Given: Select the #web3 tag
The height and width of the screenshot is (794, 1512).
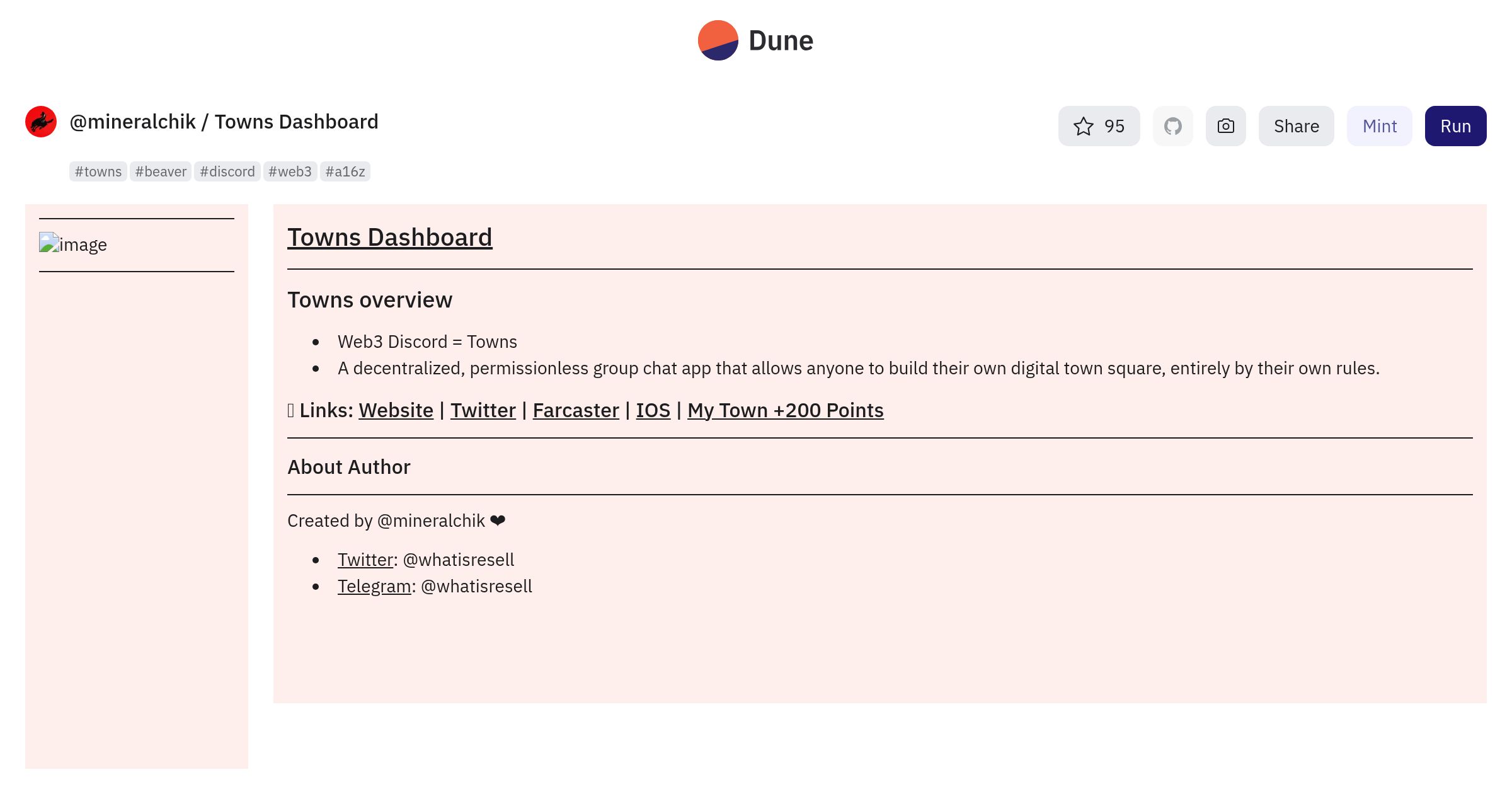Looking at the screenshot, I should (x=290, y=171).
